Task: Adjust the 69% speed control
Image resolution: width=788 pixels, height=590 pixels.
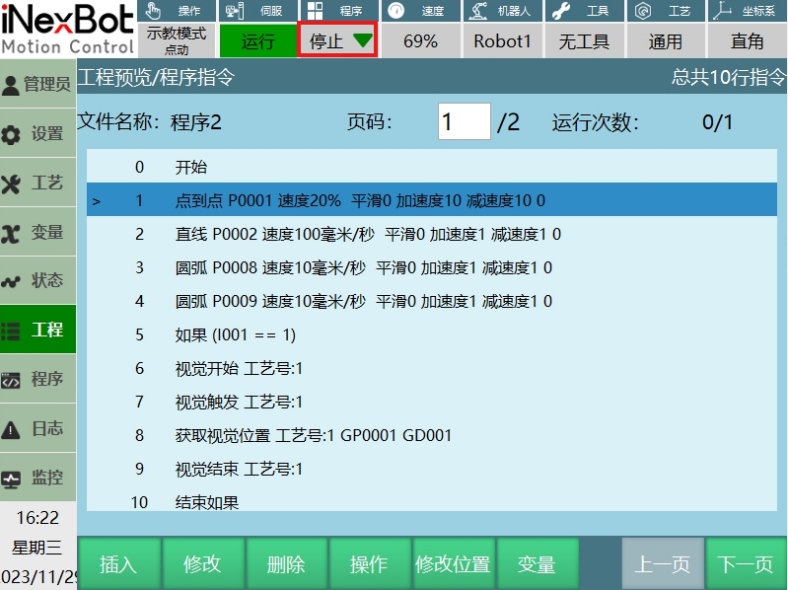Action: (420, 41)
